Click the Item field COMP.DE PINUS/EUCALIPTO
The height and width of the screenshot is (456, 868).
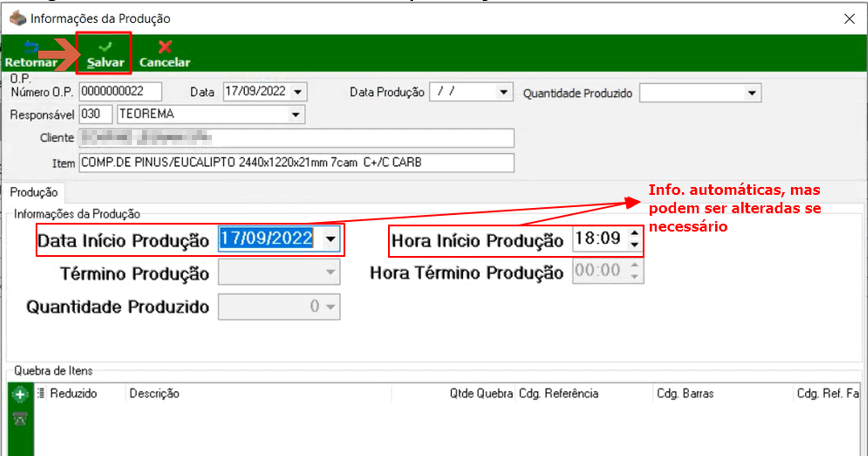click(x=296, y=163)
